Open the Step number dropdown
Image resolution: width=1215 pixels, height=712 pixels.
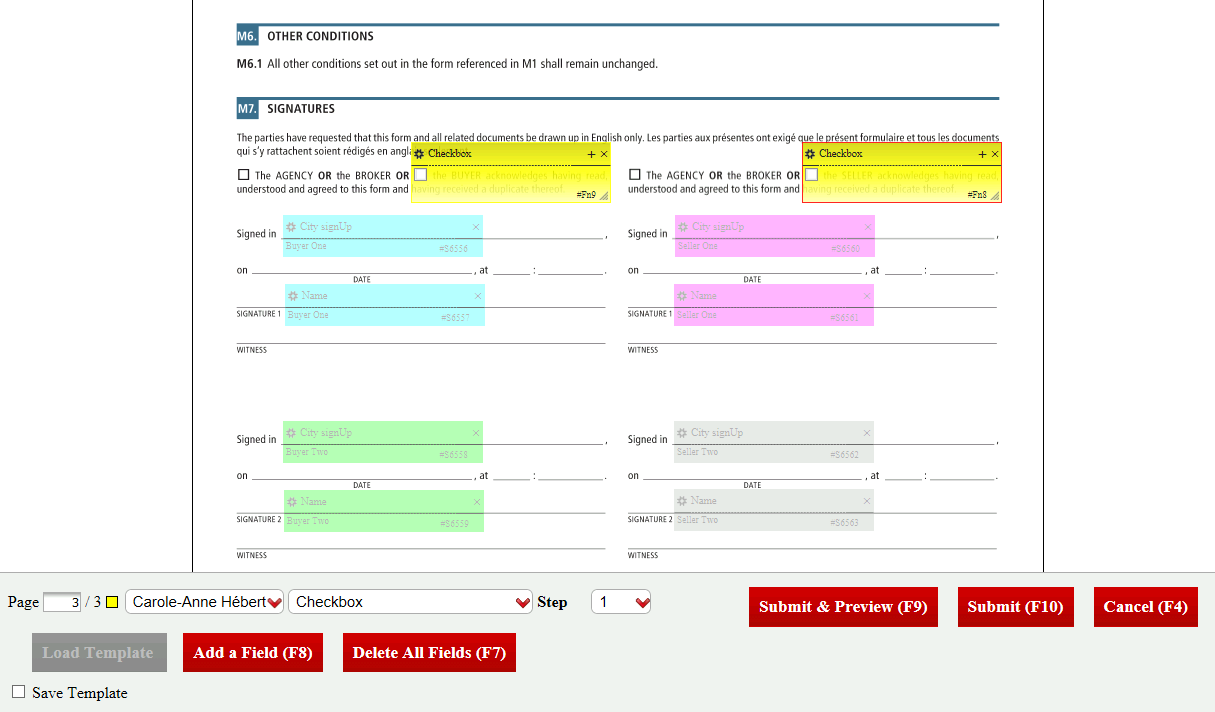(621, 602)
